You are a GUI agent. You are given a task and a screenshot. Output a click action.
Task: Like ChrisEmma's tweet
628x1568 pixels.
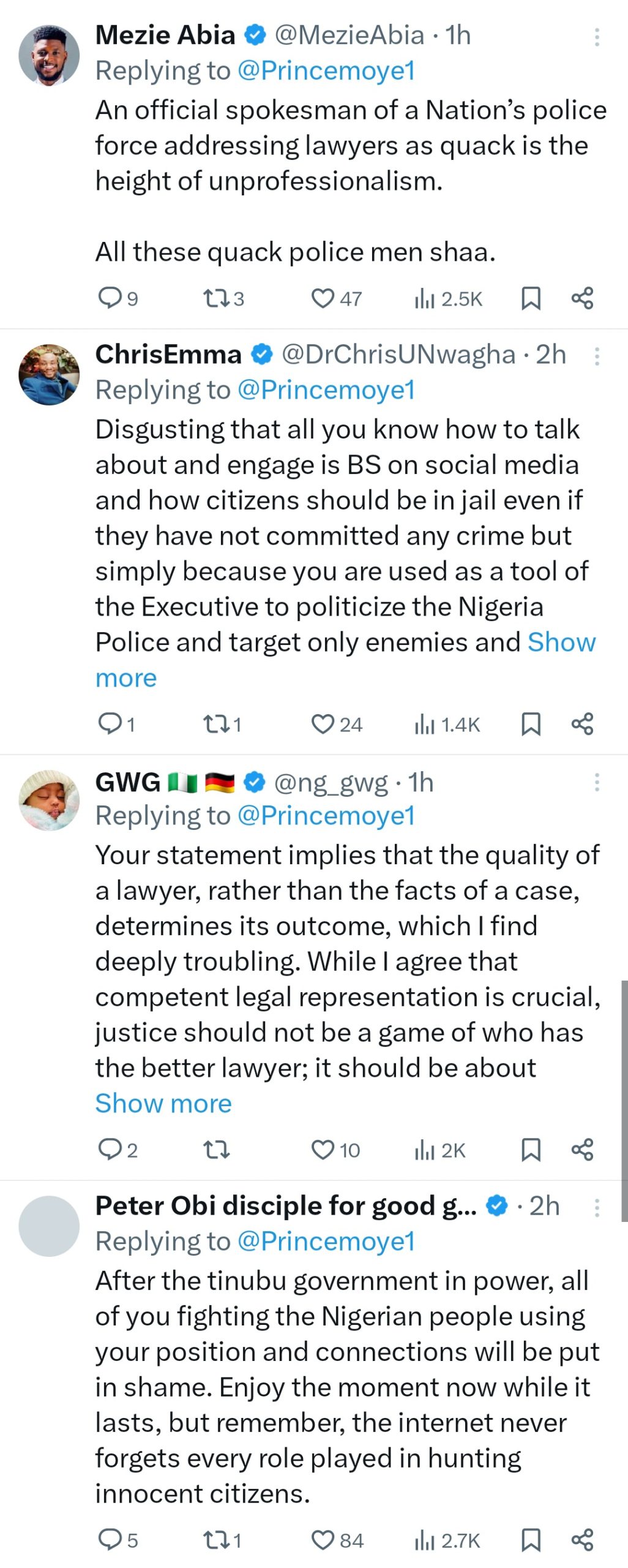pos(323,724)
